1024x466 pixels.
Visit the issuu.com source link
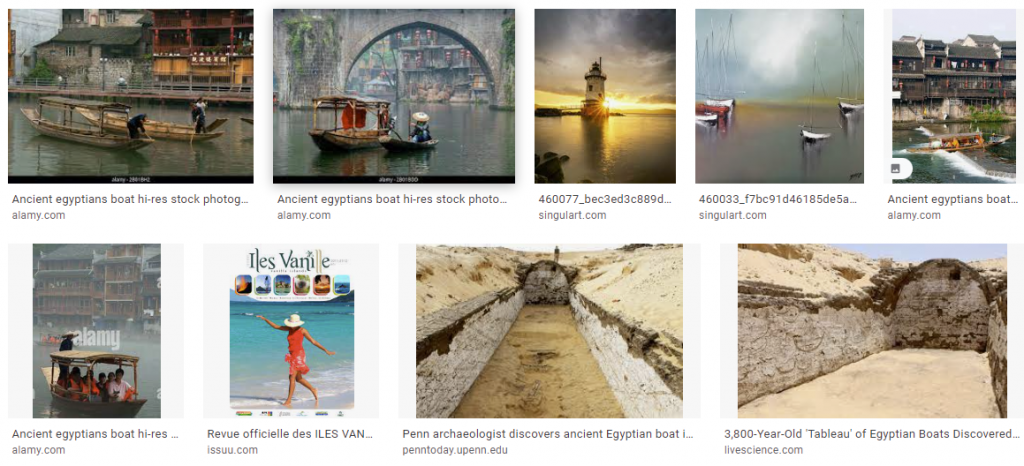(x=232, y=450)
